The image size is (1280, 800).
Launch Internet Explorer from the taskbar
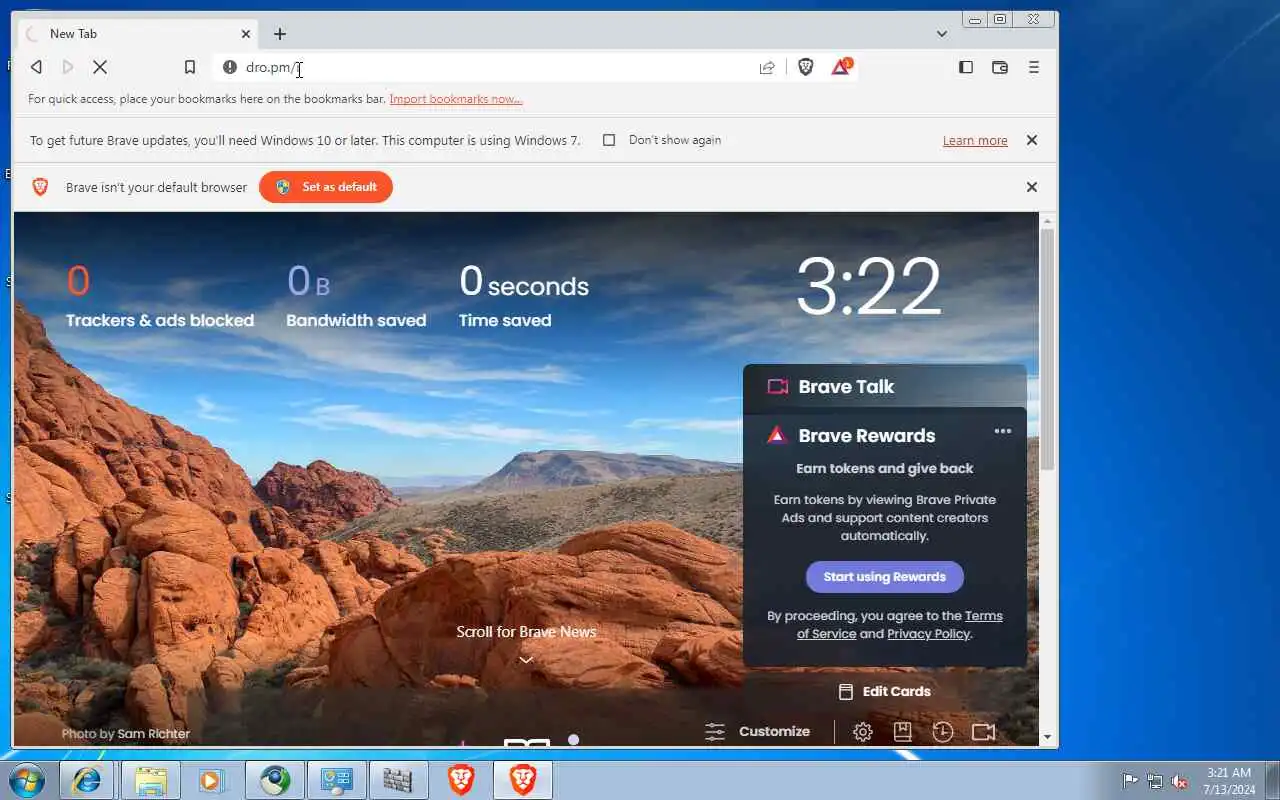point(88,780)
